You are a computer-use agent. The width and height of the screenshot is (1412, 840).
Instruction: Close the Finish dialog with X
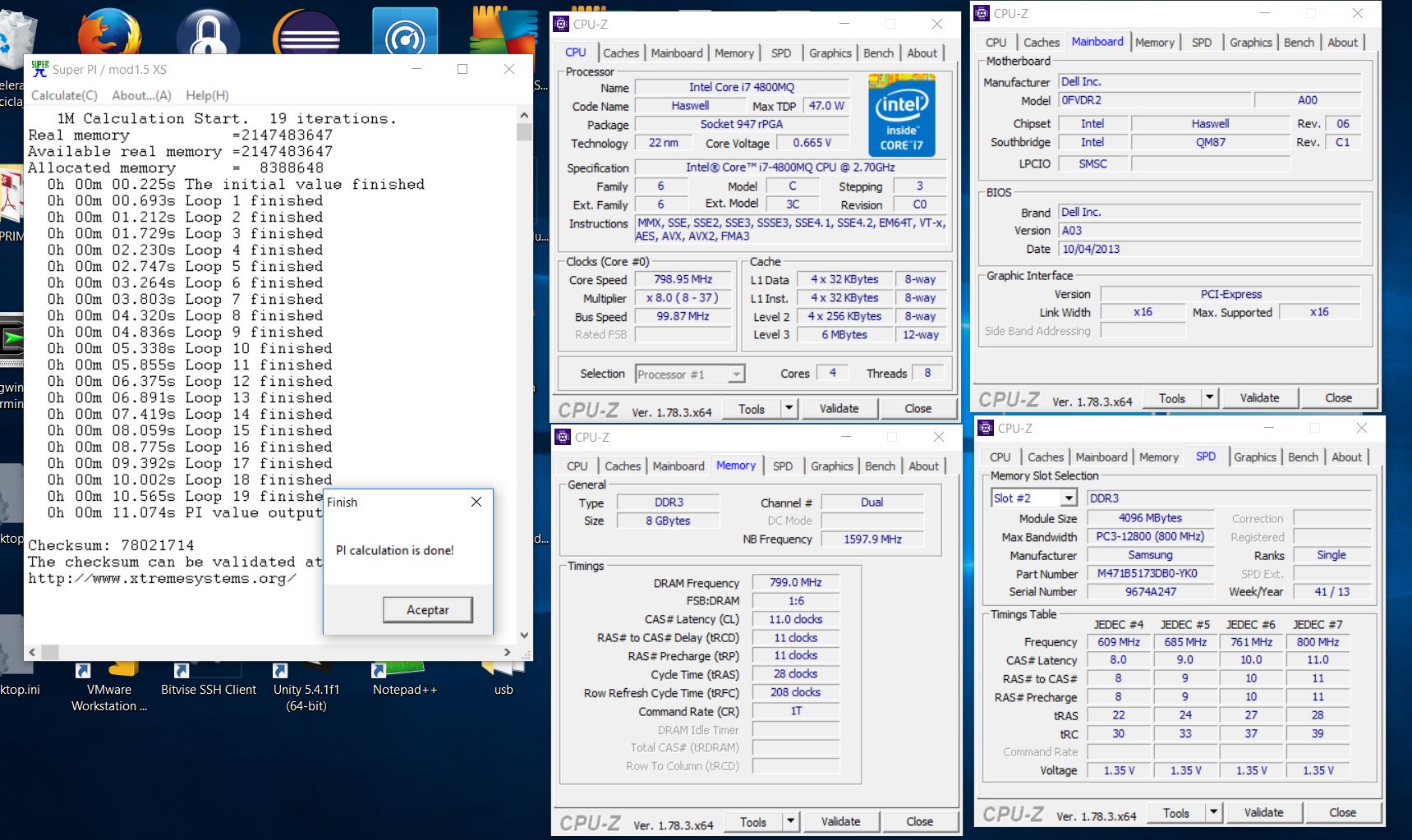(476, 502)
